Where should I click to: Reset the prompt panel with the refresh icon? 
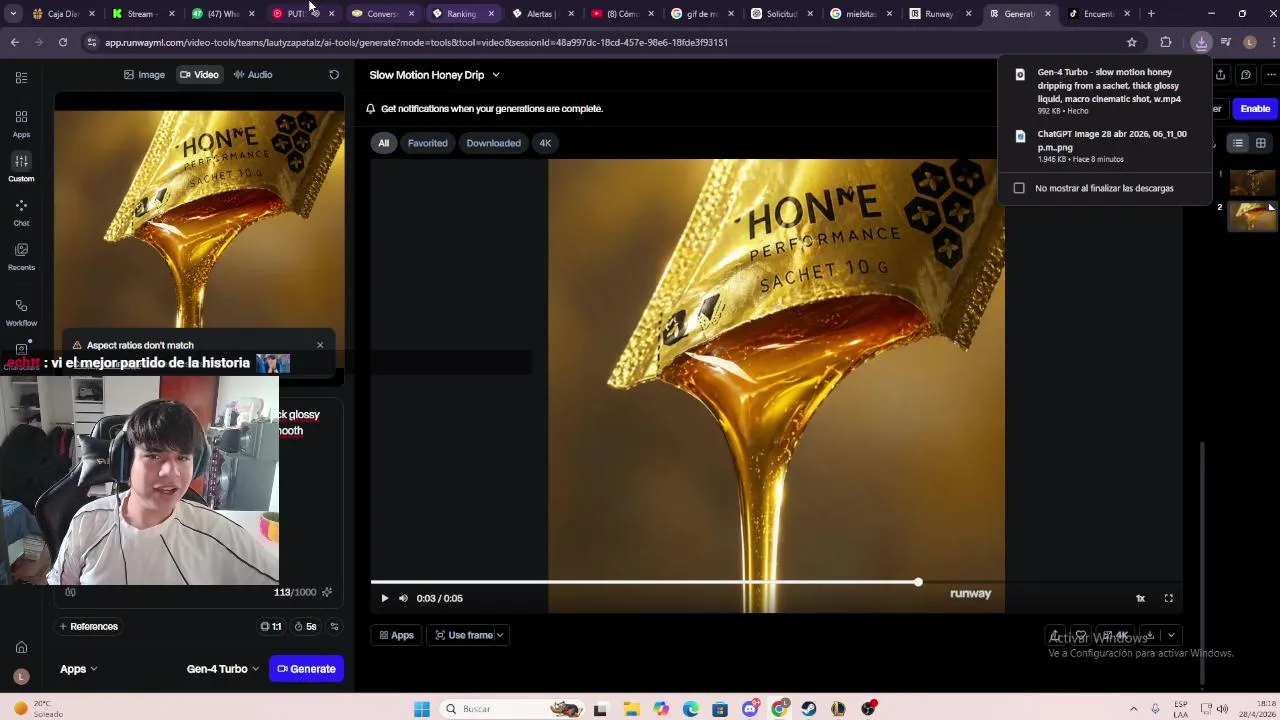[x=334, y=75]
